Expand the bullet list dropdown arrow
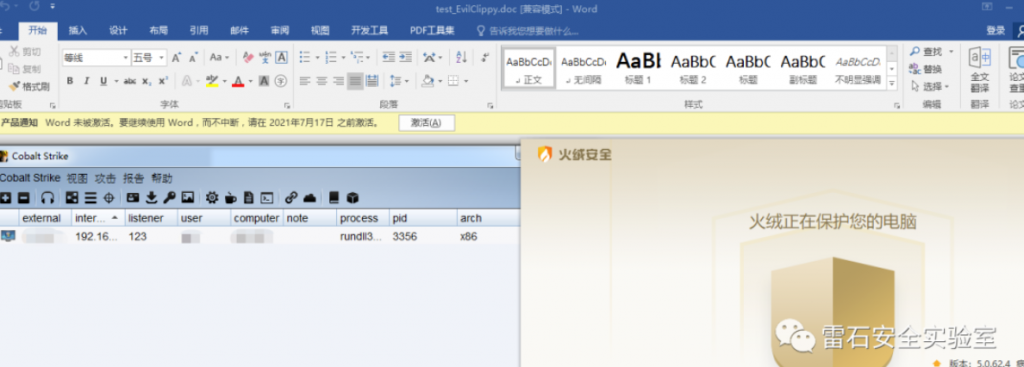This screenshot has width=1024, height=367. point(317,57)
